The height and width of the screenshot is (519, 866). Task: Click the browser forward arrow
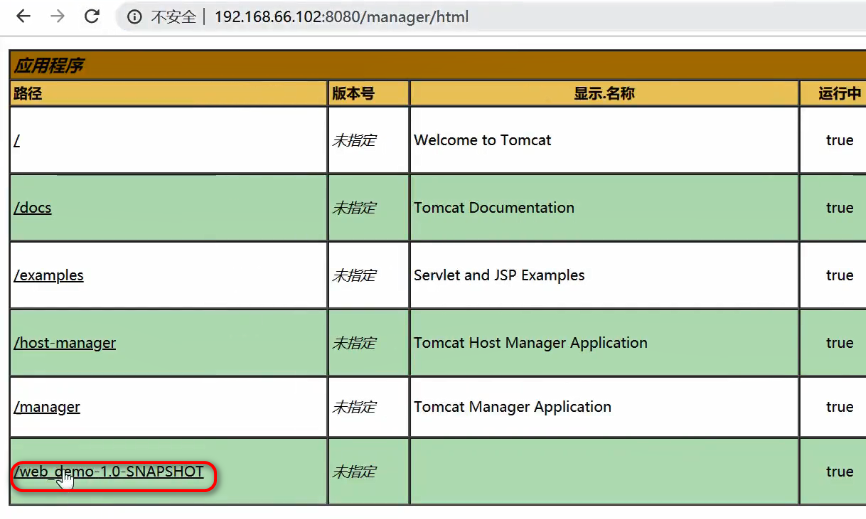(x=57, y=16)
